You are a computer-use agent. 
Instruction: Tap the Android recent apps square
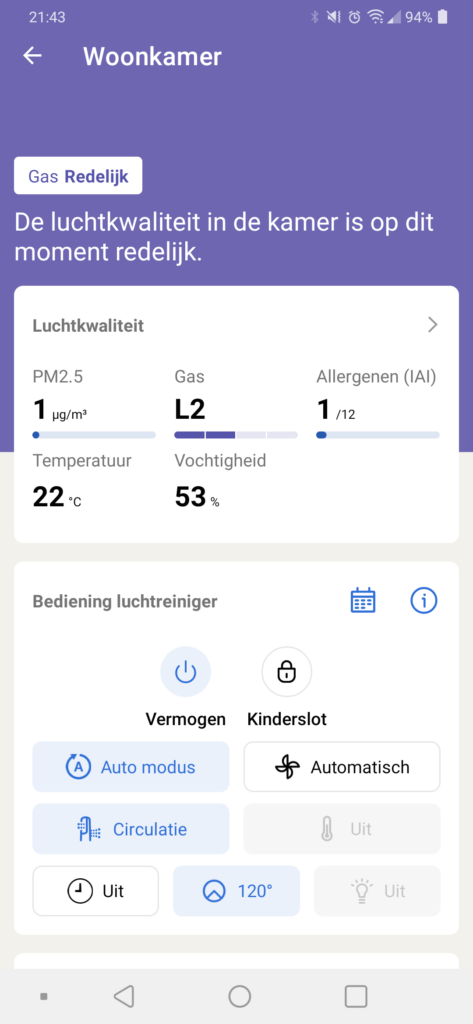click(356, 997)
